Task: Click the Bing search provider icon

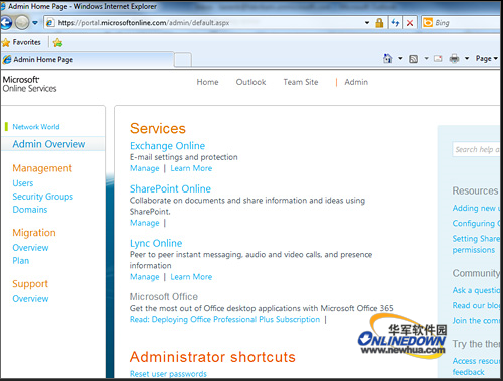Action: click(x=428, y=23)
